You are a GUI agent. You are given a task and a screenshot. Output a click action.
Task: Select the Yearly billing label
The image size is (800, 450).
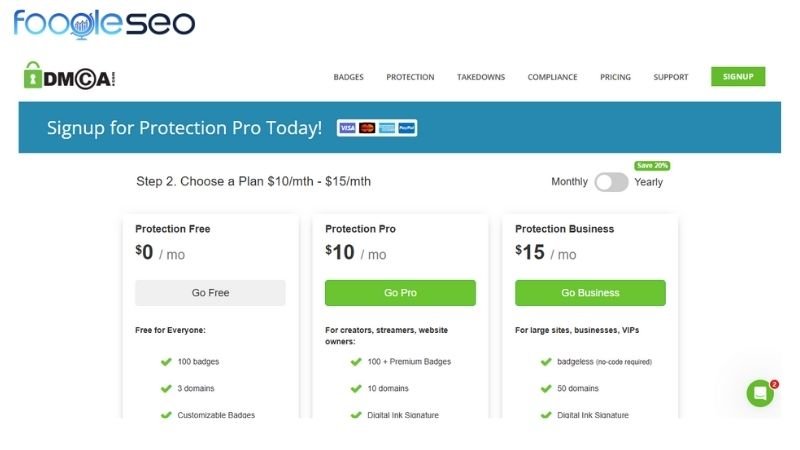[x=648, y=182]
